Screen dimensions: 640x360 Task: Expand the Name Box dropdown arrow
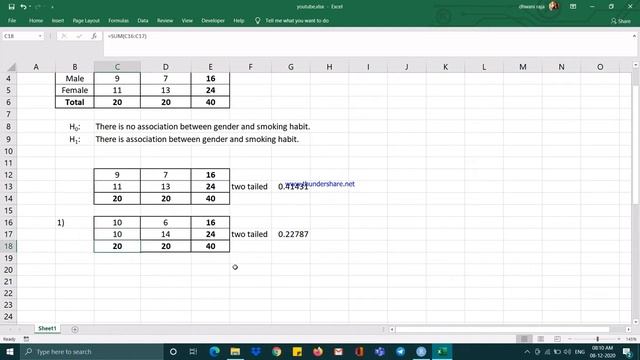(40, 36)
